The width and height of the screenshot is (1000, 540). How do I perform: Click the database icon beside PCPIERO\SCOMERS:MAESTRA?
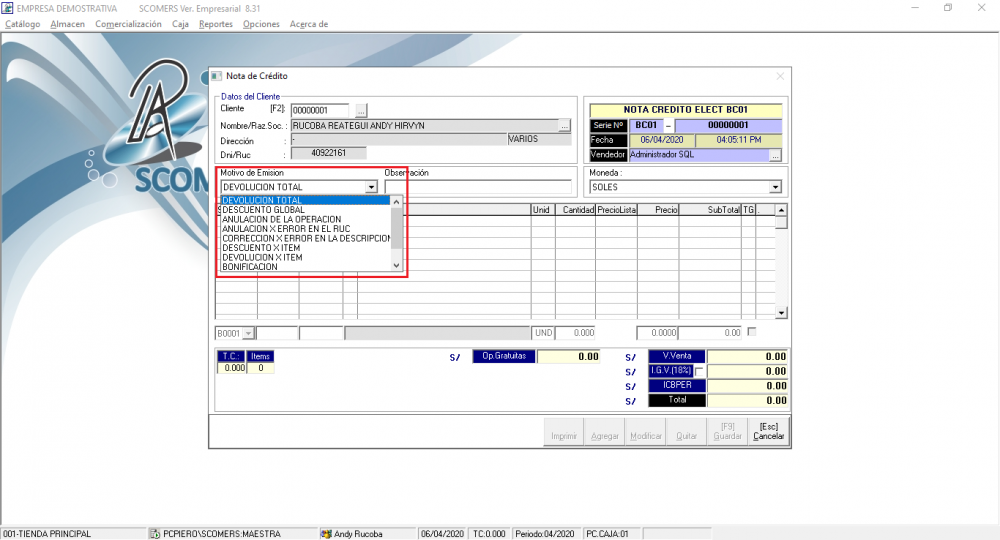[154, 534]
